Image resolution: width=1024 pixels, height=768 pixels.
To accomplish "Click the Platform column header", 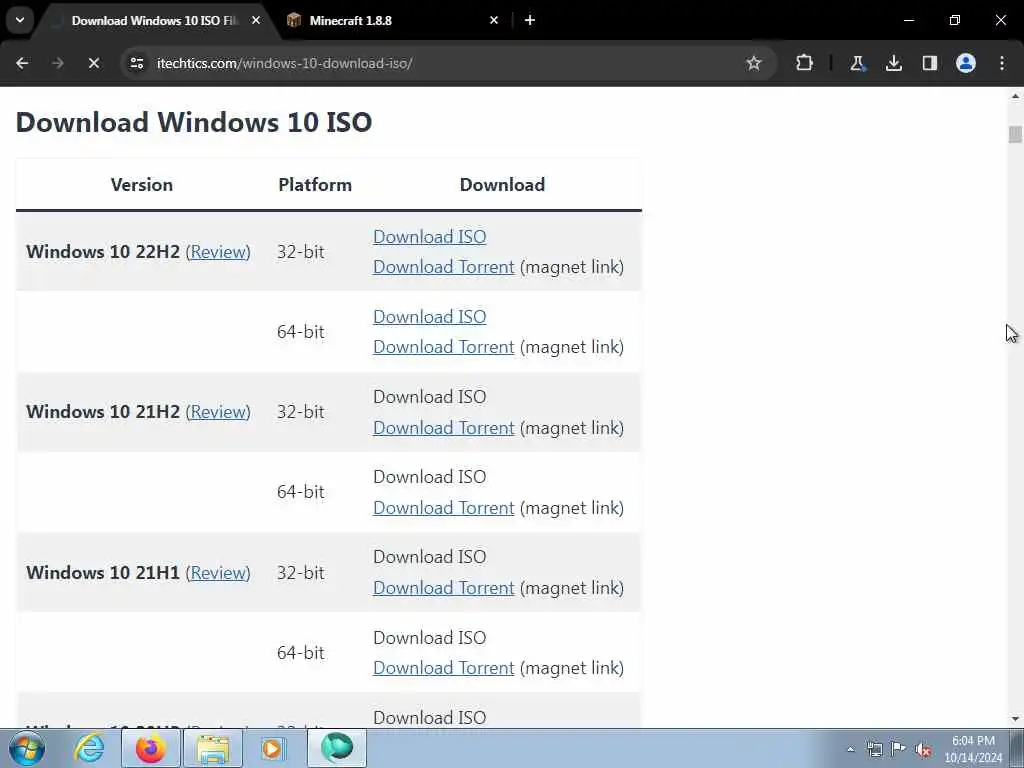I will pyautogui.click(x=315, y=185).
